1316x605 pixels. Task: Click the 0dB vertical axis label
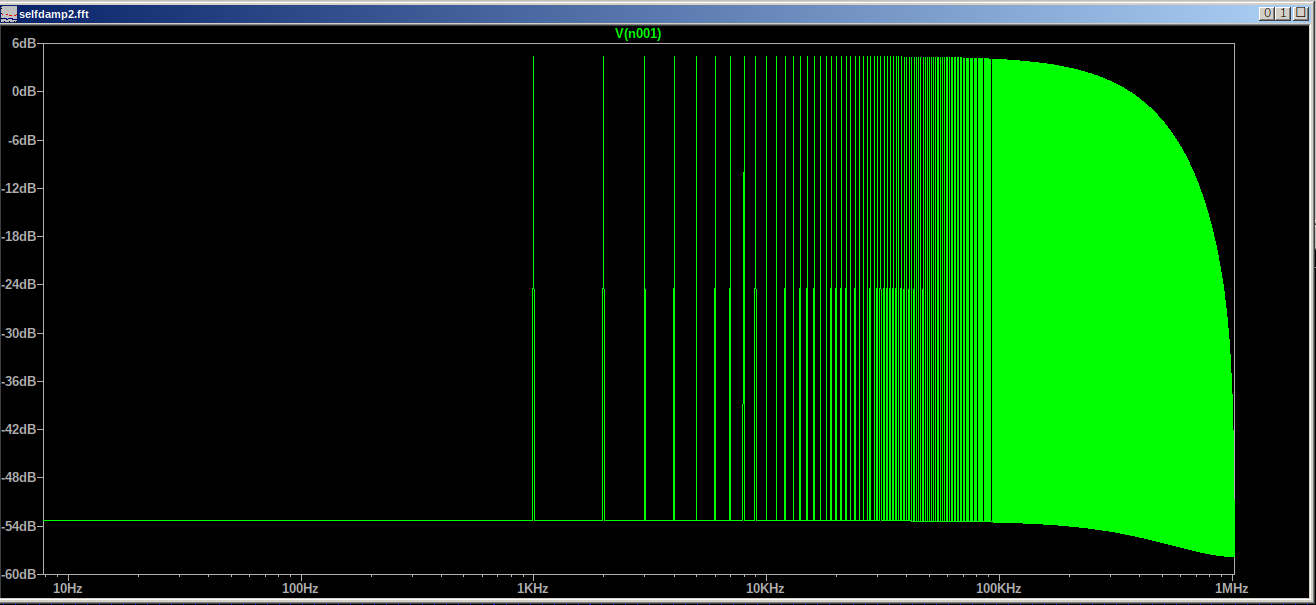25,91
